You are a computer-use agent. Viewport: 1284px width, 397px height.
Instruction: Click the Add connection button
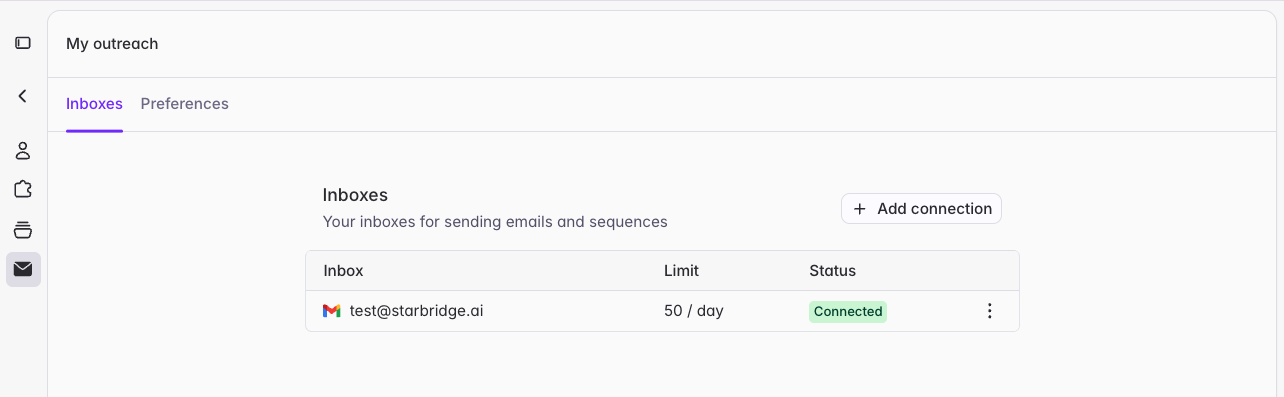pos(921,209)
